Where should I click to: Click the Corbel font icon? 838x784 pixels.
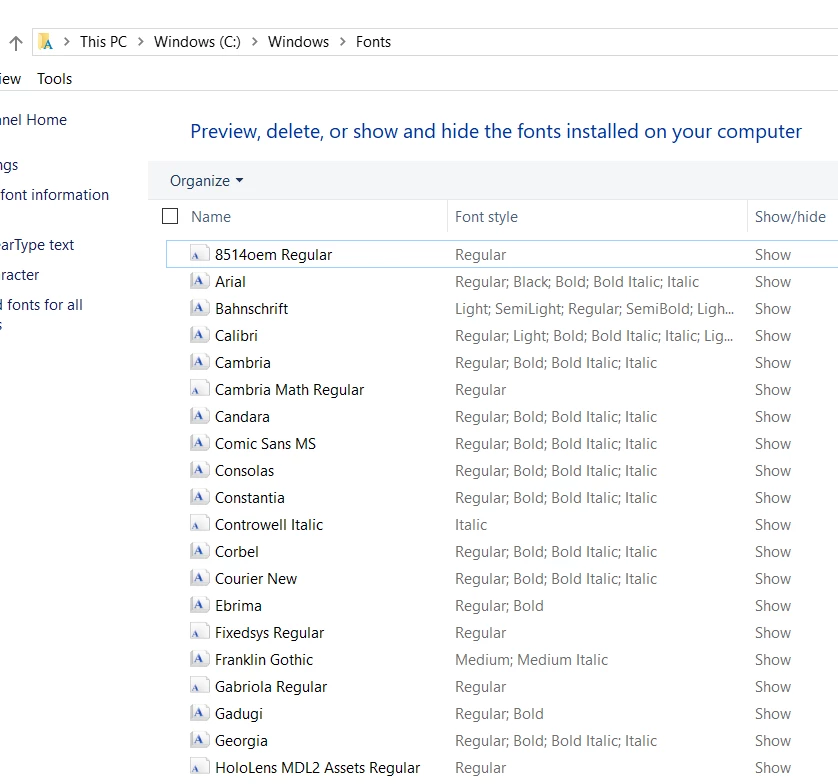click(199, 552)
